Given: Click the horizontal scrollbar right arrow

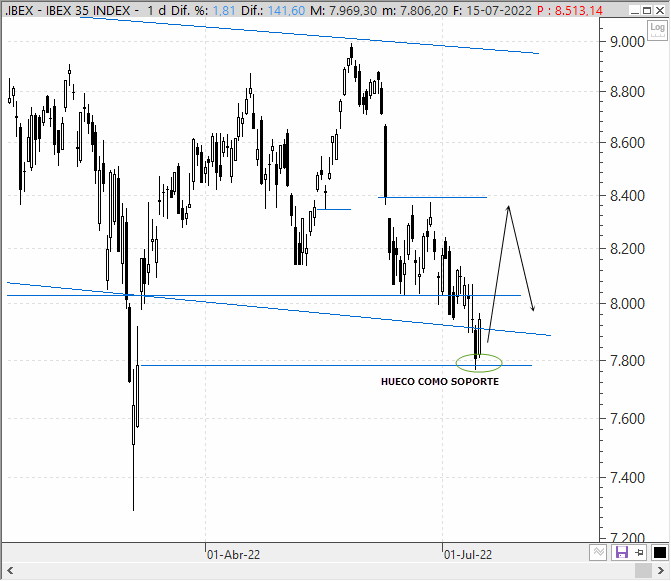Looking at the screenshot, I should point(660,570).
